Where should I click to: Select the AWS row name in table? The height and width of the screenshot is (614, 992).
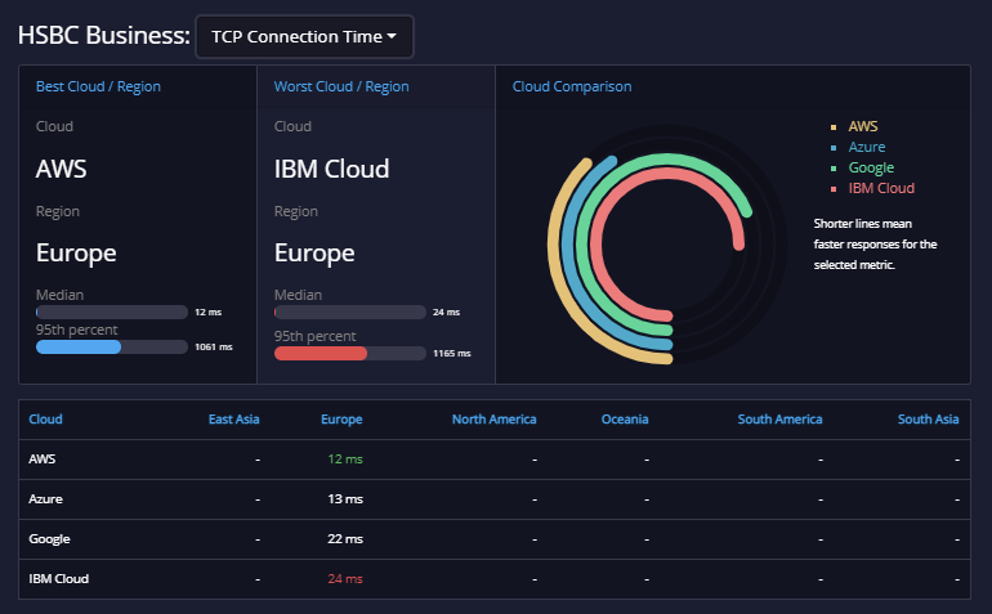tap(42, 459)
